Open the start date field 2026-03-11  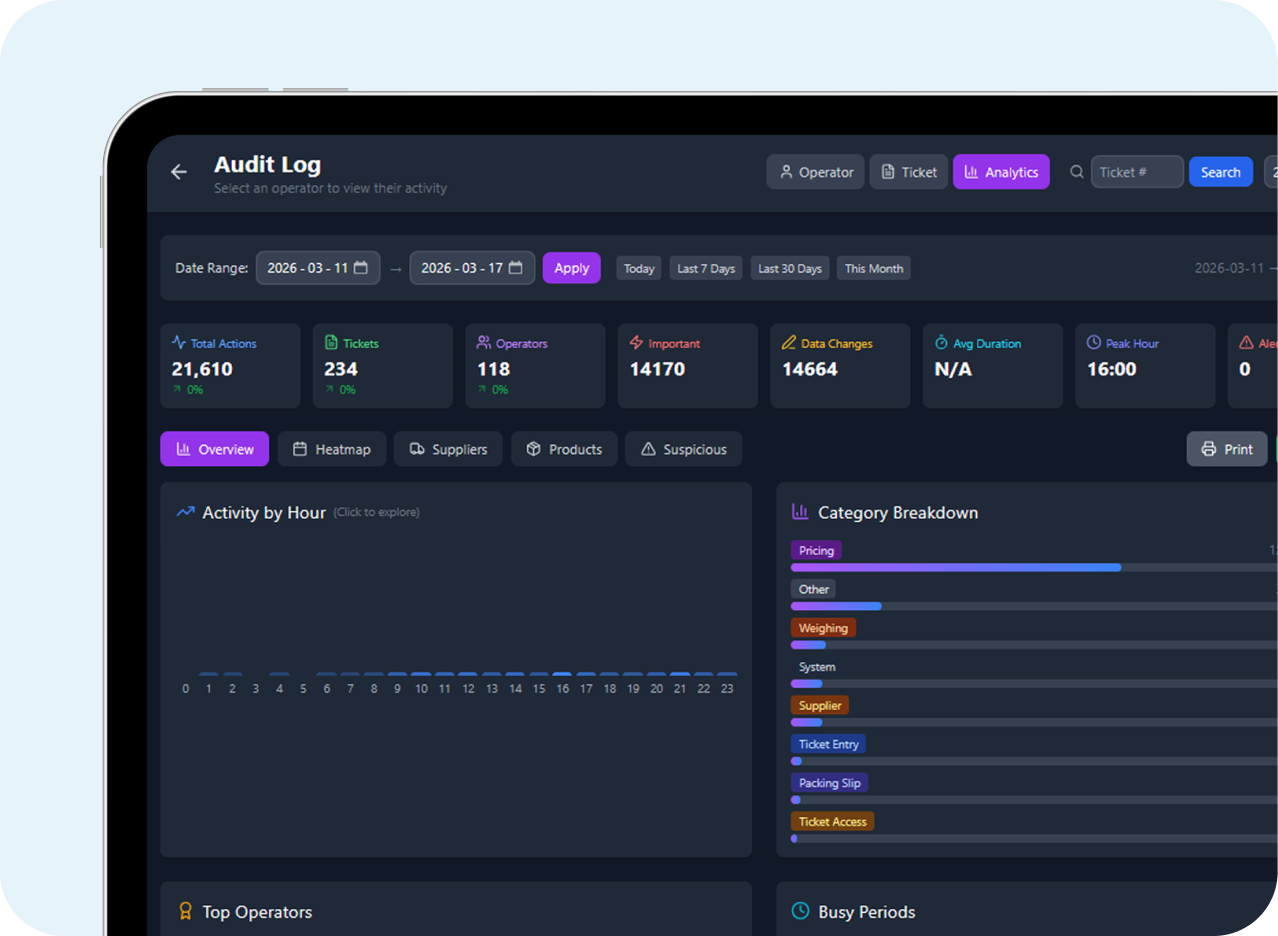pos(318,268)
